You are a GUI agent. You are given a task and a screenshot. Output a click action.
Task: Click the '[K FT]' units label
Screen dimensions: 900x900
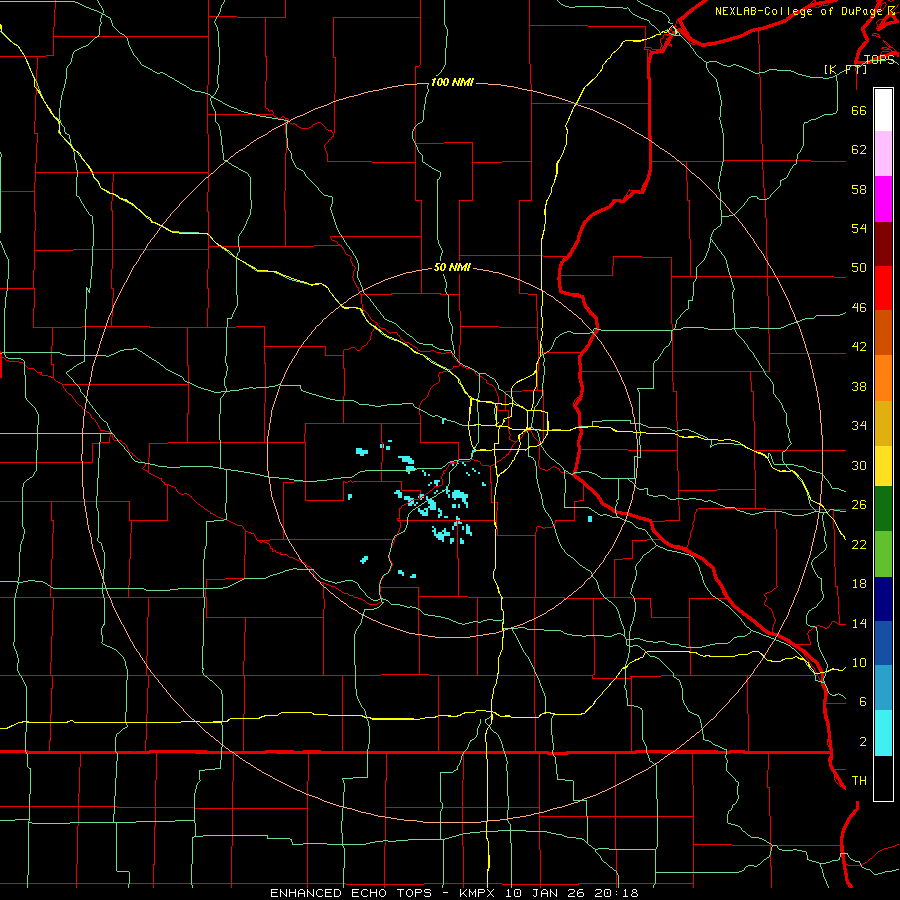coord(845,69)
